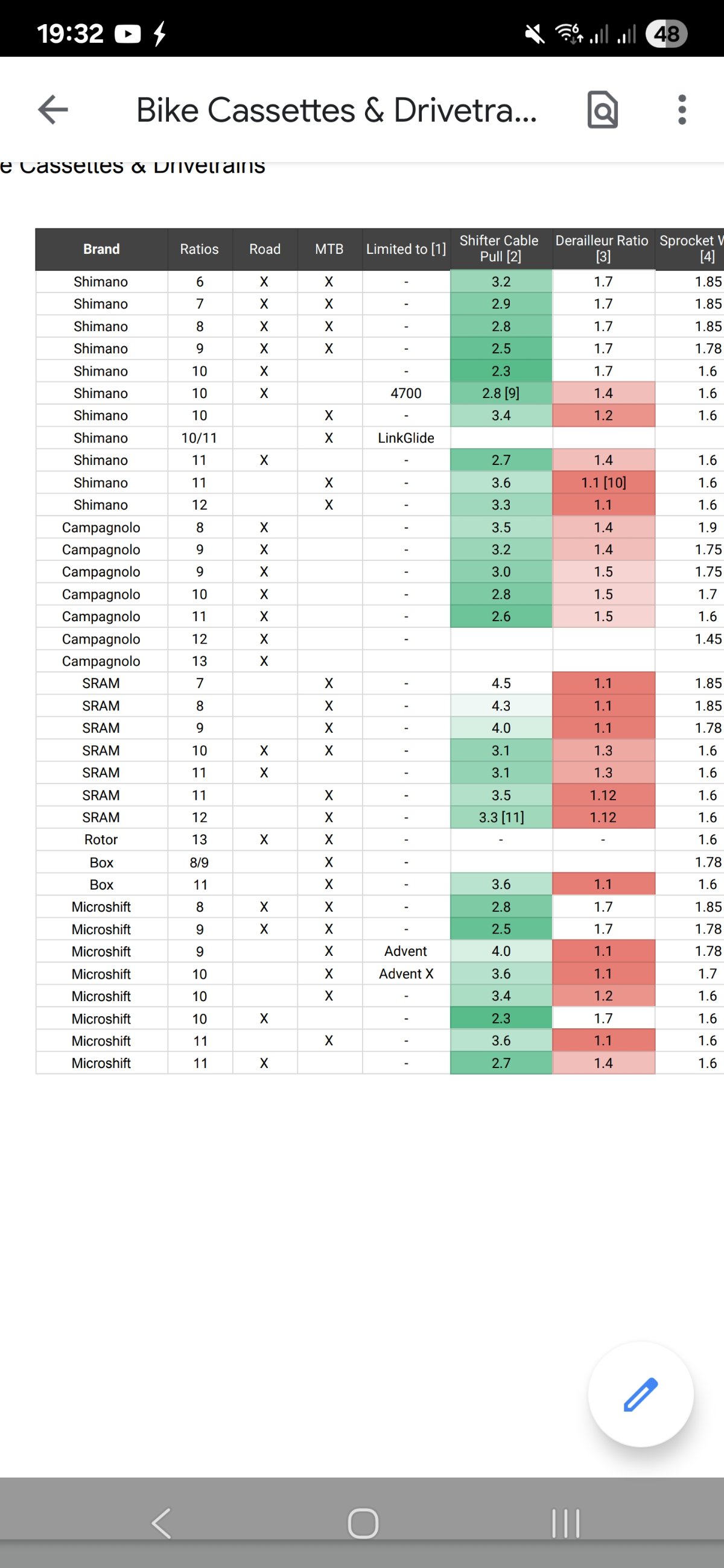Open Android recent apps button

click(565, 1523)
